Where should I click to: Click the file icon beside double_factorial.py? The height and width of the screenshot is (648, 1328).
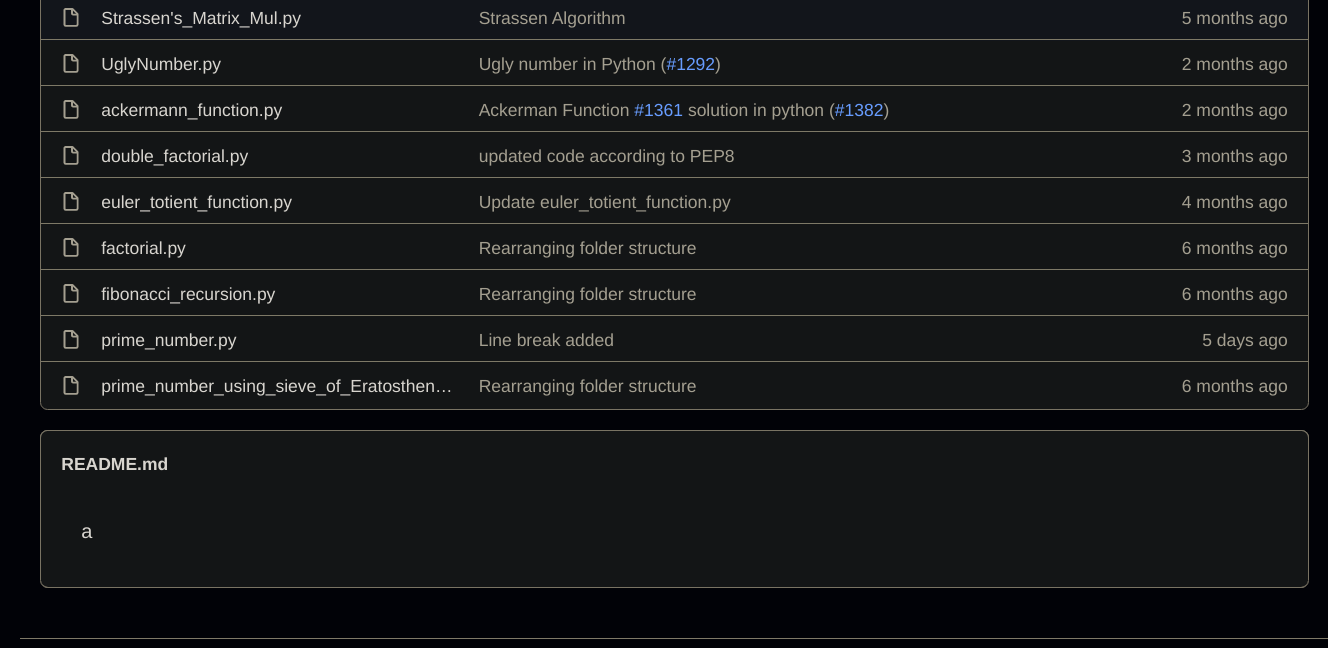pos(71,155)
